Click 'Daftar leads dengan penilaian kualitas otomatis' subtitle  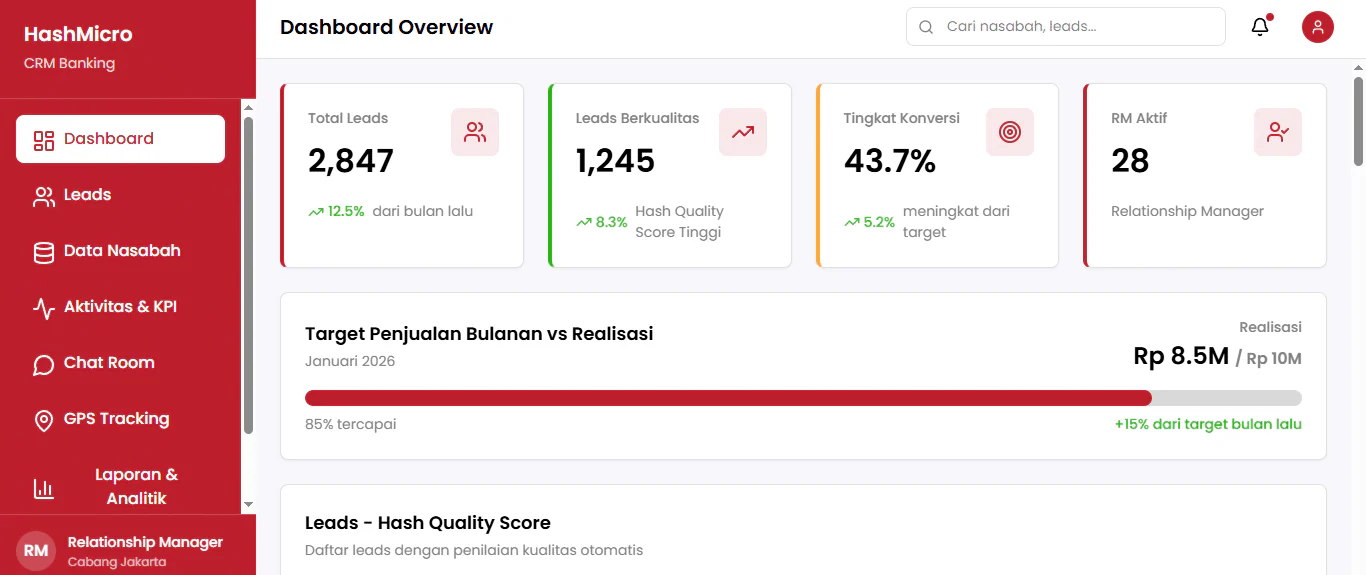pos(474,550)
